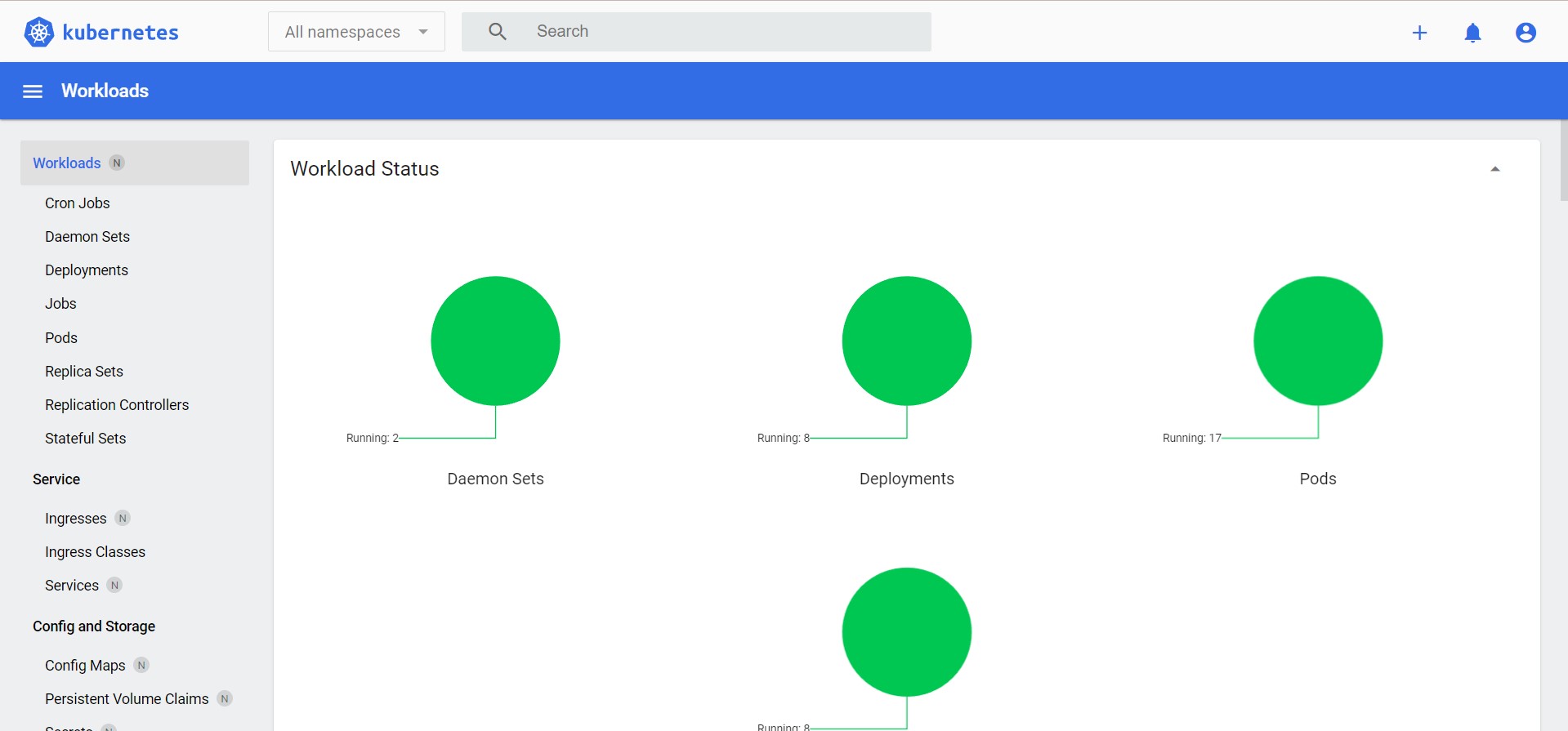Open Ingresses page

click(x=76, y=518)
